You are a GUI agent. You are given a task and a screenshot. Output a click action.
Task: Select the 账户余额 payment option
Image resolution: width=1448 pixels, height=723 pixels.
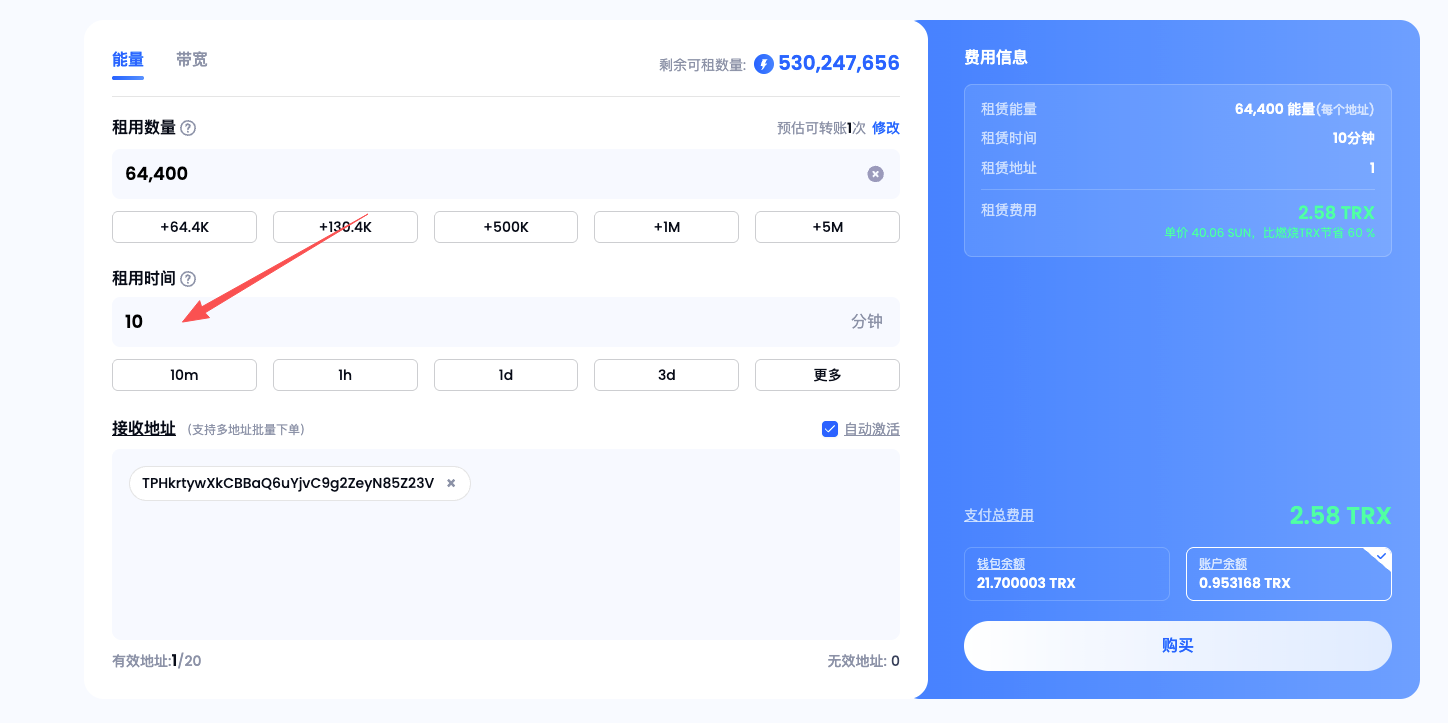tap(1288, 574)
